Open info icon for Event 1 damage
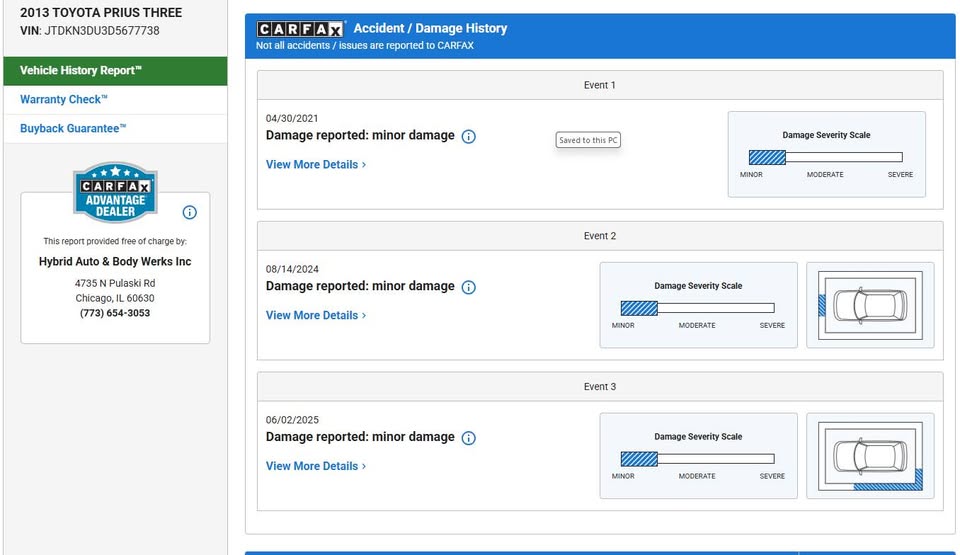960x555 pixels. click(468, 136)
